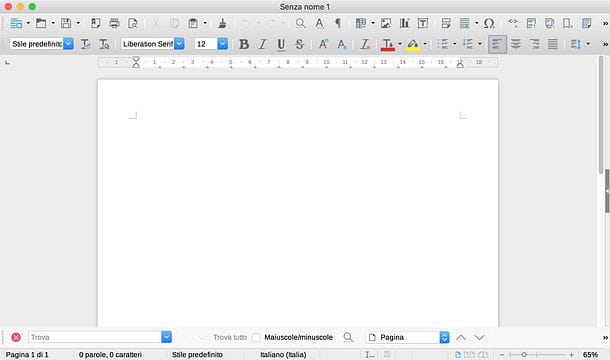Apply the yellow highlighting color
Image resolution: width=610 pixels, height=360 pixels.
coord(413,44)
